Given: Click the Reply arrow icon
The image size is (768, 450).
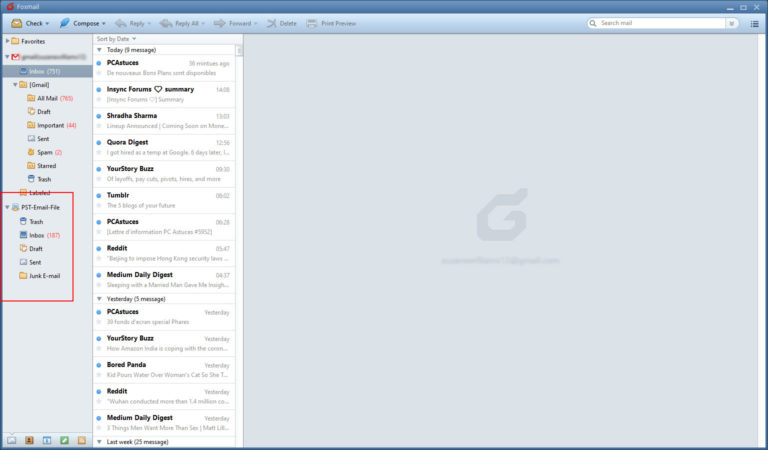Looking at the screenshot, I should click(x=120, y=23).
